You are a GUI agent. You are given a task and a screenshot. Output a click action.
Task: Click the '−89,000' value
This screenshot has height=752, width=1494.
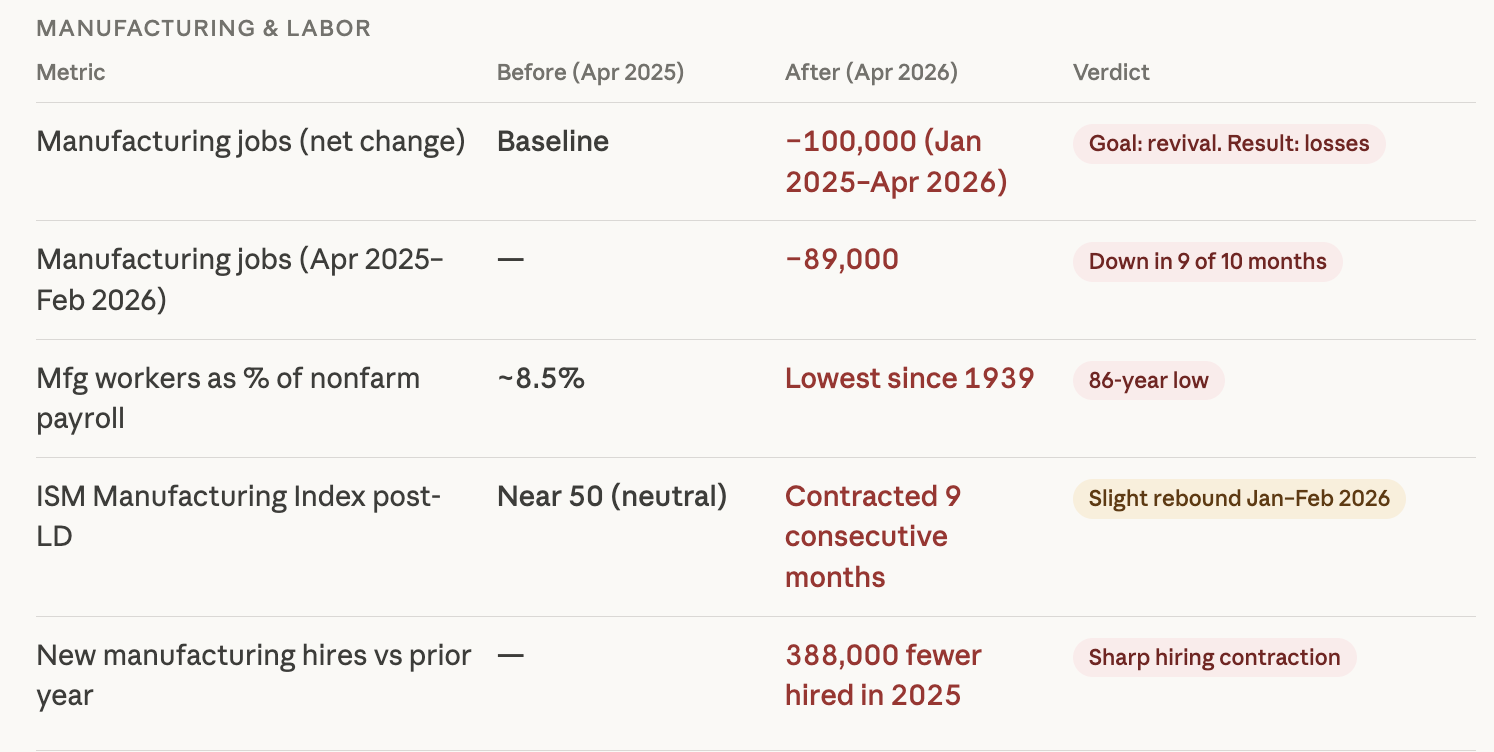[842, 259]
